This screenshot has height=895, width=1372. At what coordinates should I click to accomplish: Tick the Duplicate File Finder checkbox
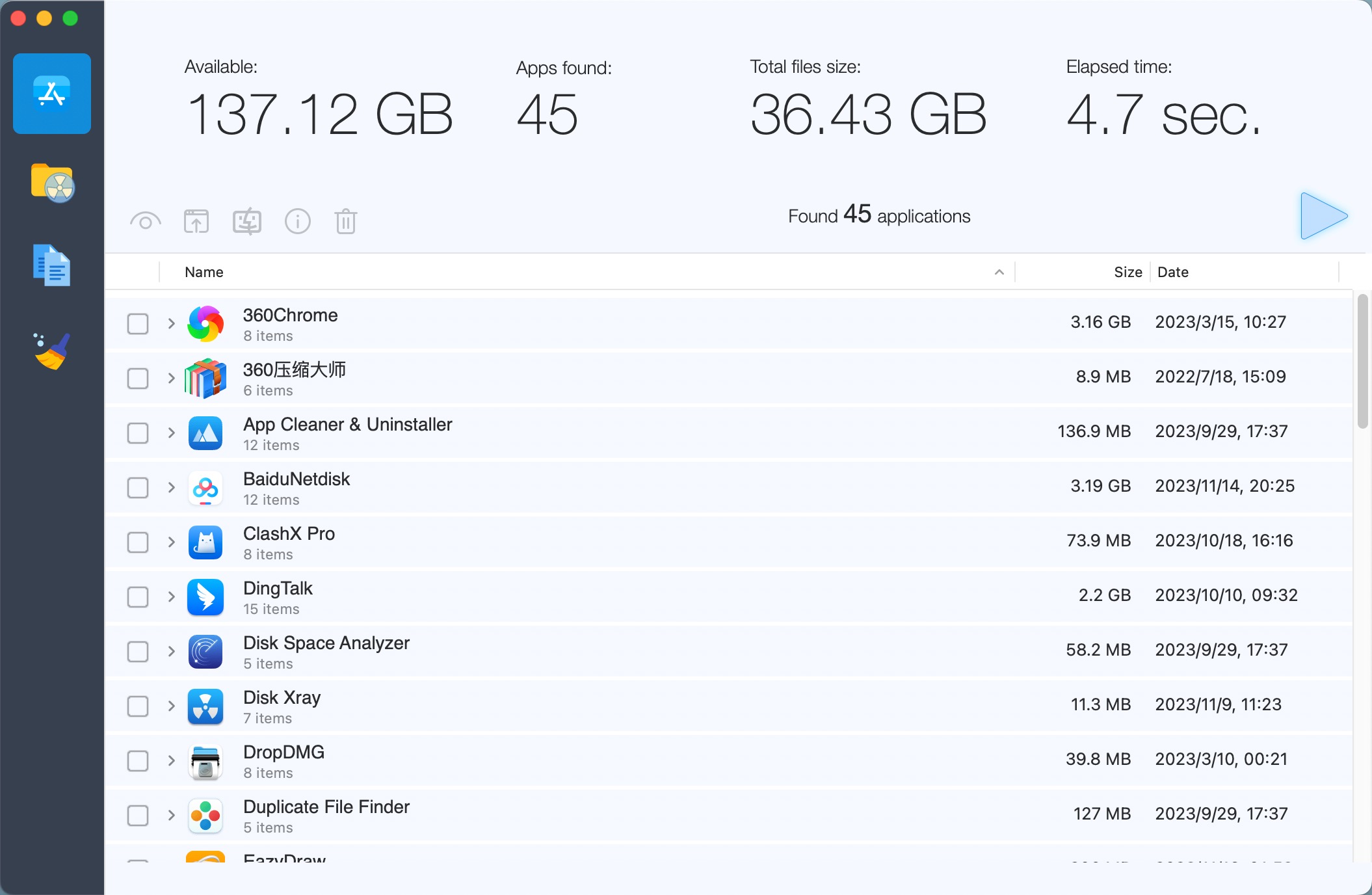coord(138,816)
